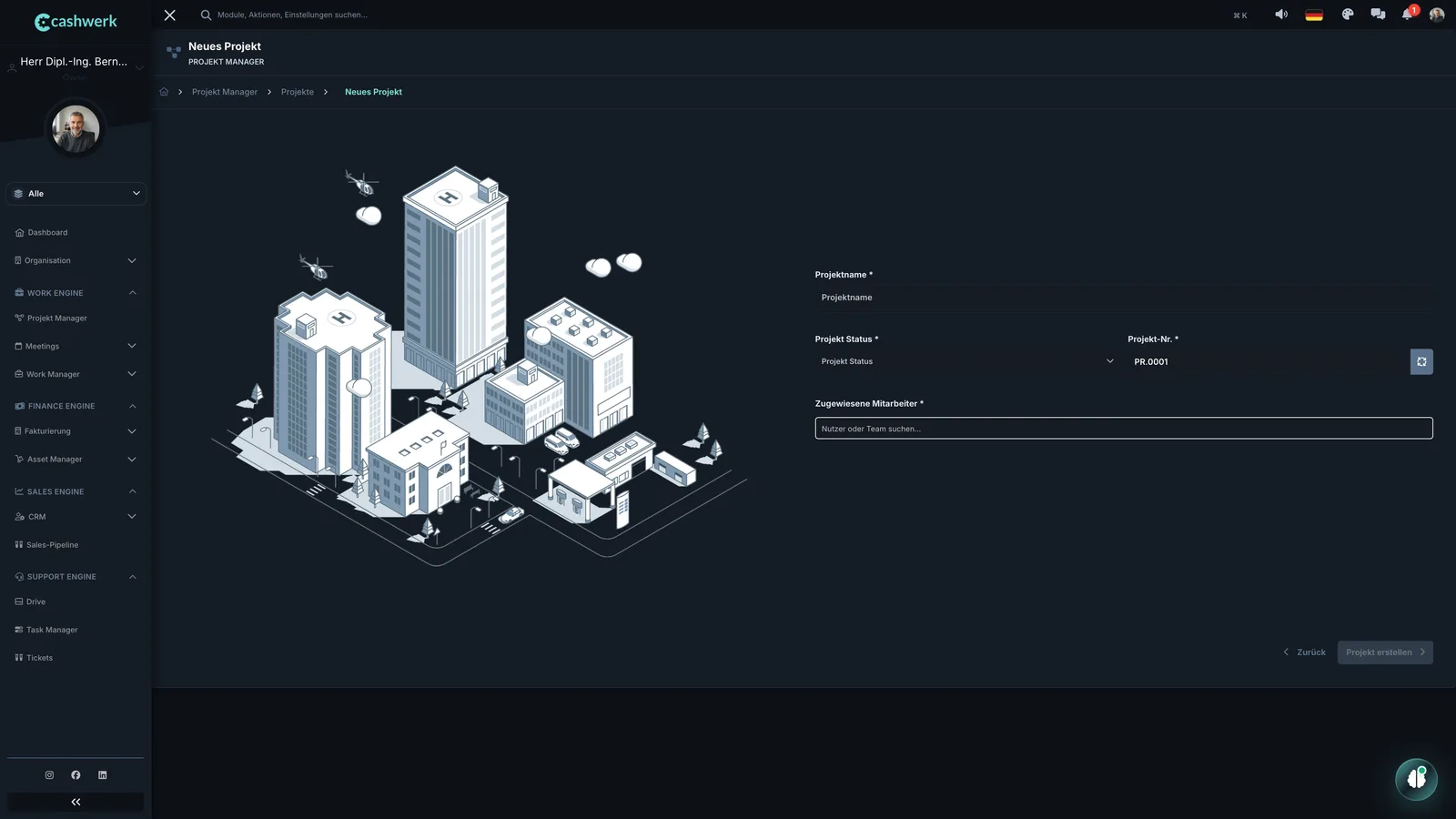
Task: Click the large profile photo in sidebar
Action: [76, 128]
